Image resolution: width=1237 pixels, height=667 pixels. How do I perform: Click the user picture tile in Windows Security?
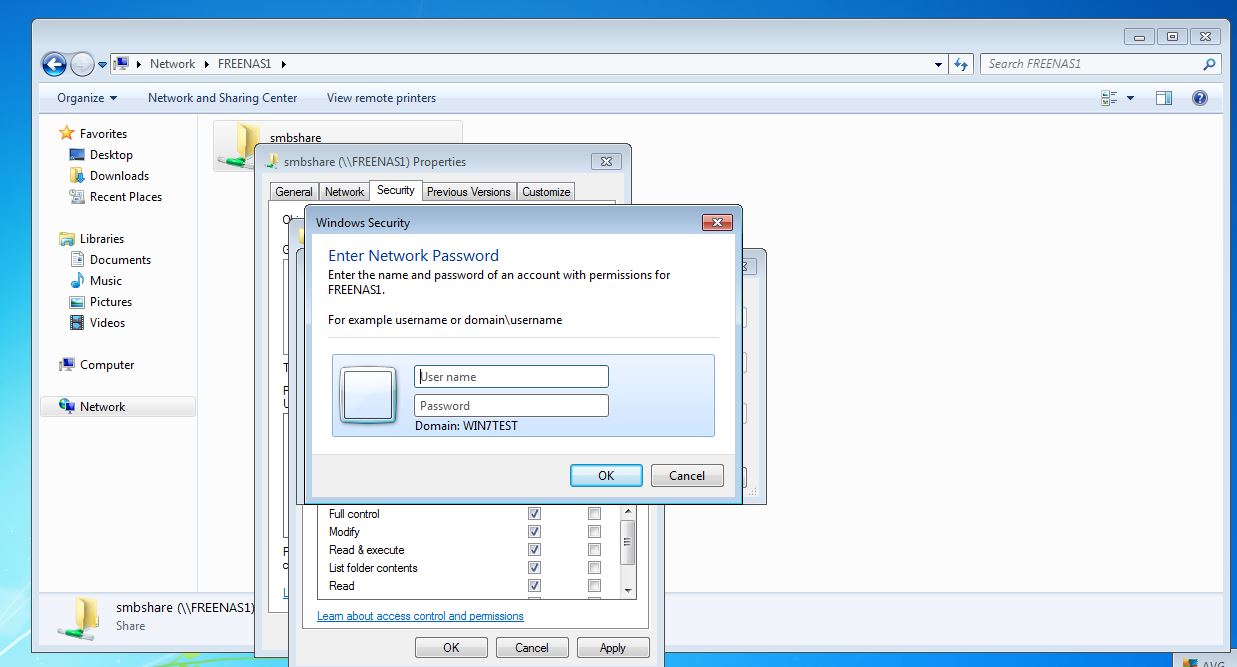pyautogui.click(x=368, y=394)
